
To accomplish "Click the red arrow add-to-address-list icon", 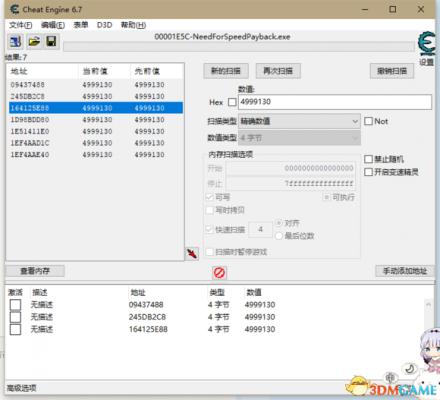I will click(192, 254).
